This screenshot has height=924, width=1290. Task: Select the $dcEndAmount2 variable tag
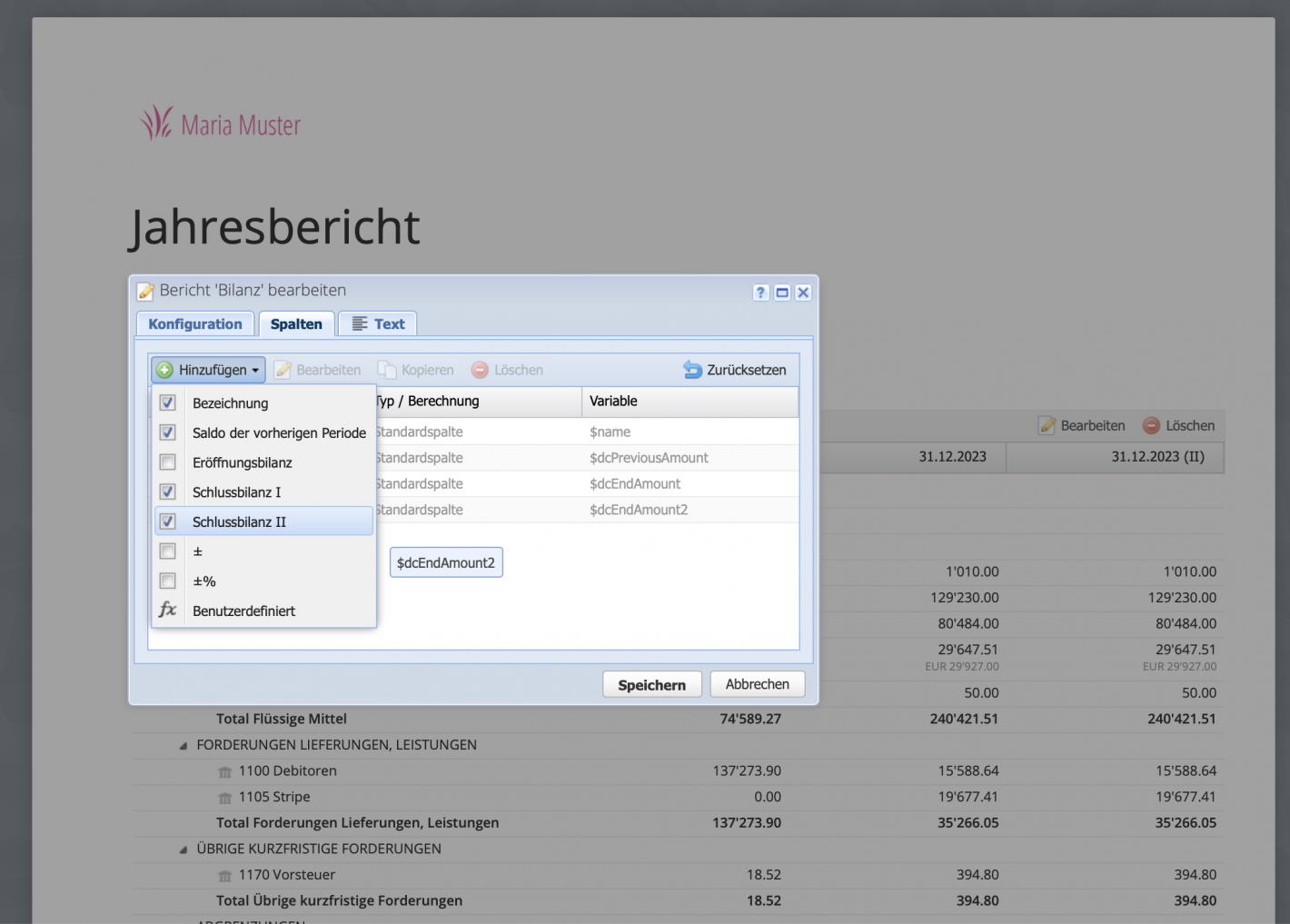(446, 561)
